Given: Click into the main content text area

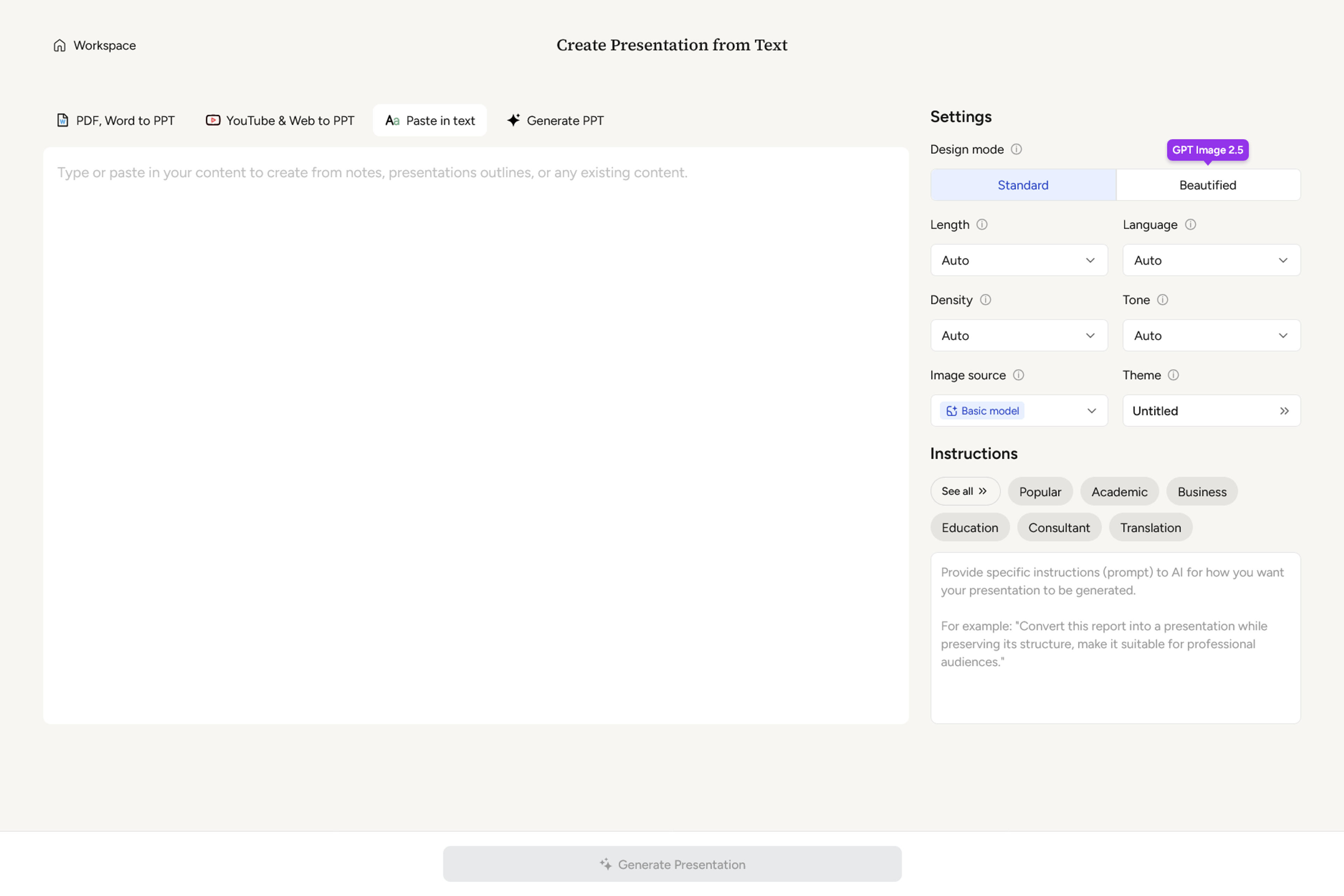Looking at the screenshot, I should (476, 435).
